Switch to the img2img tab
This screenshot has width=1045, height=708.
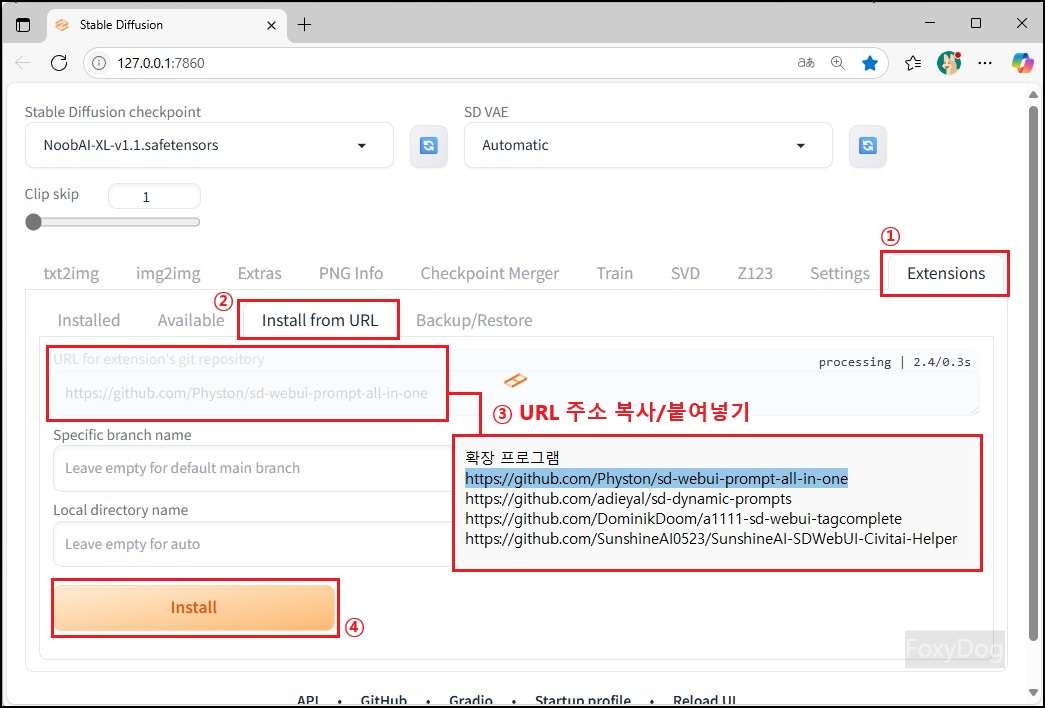pyautogui.click(x=168, y=273)
